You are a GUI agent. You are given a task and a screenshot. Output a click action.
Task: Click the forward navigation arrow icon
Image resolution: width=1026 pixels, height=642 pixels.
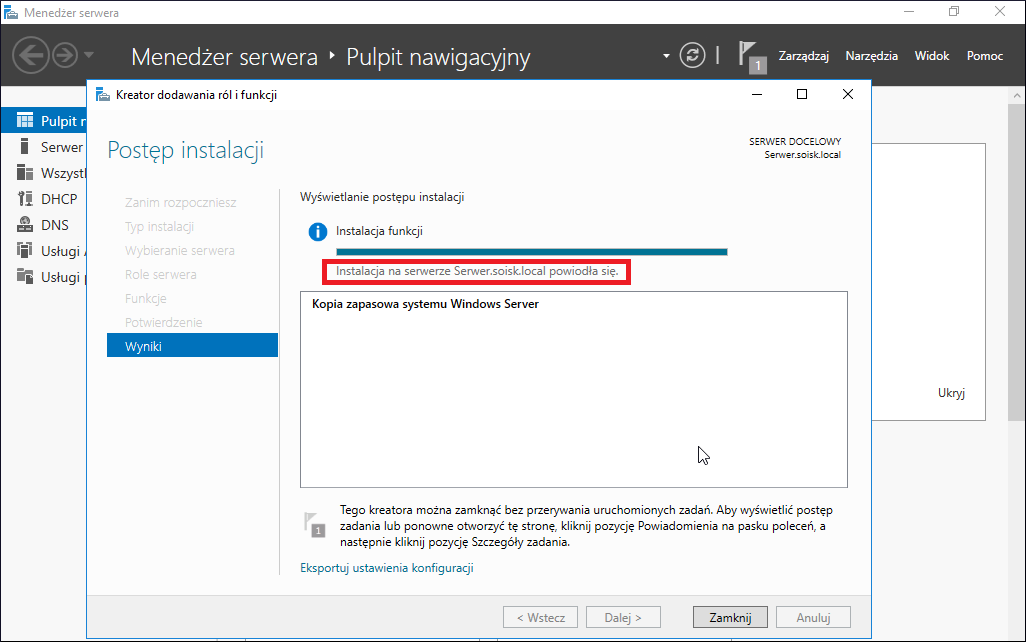(x=65, y=56)
